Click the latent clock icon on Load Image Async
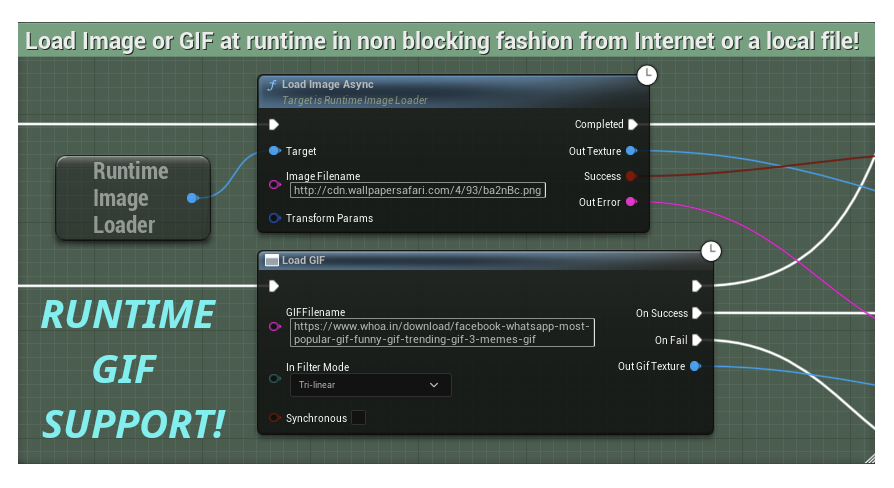 coord(647,75)
